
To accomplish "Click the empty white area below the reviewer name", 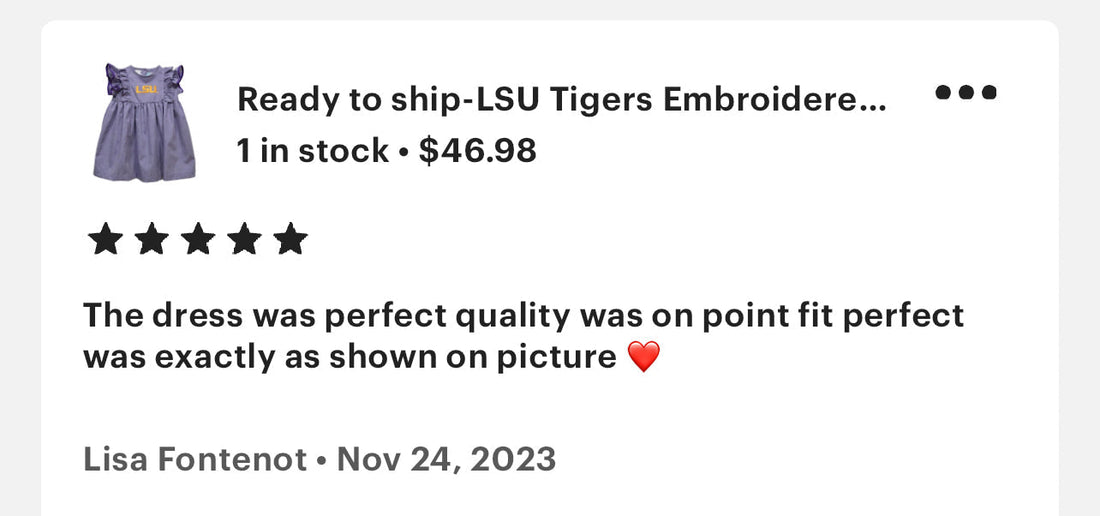I will (549, 498).
